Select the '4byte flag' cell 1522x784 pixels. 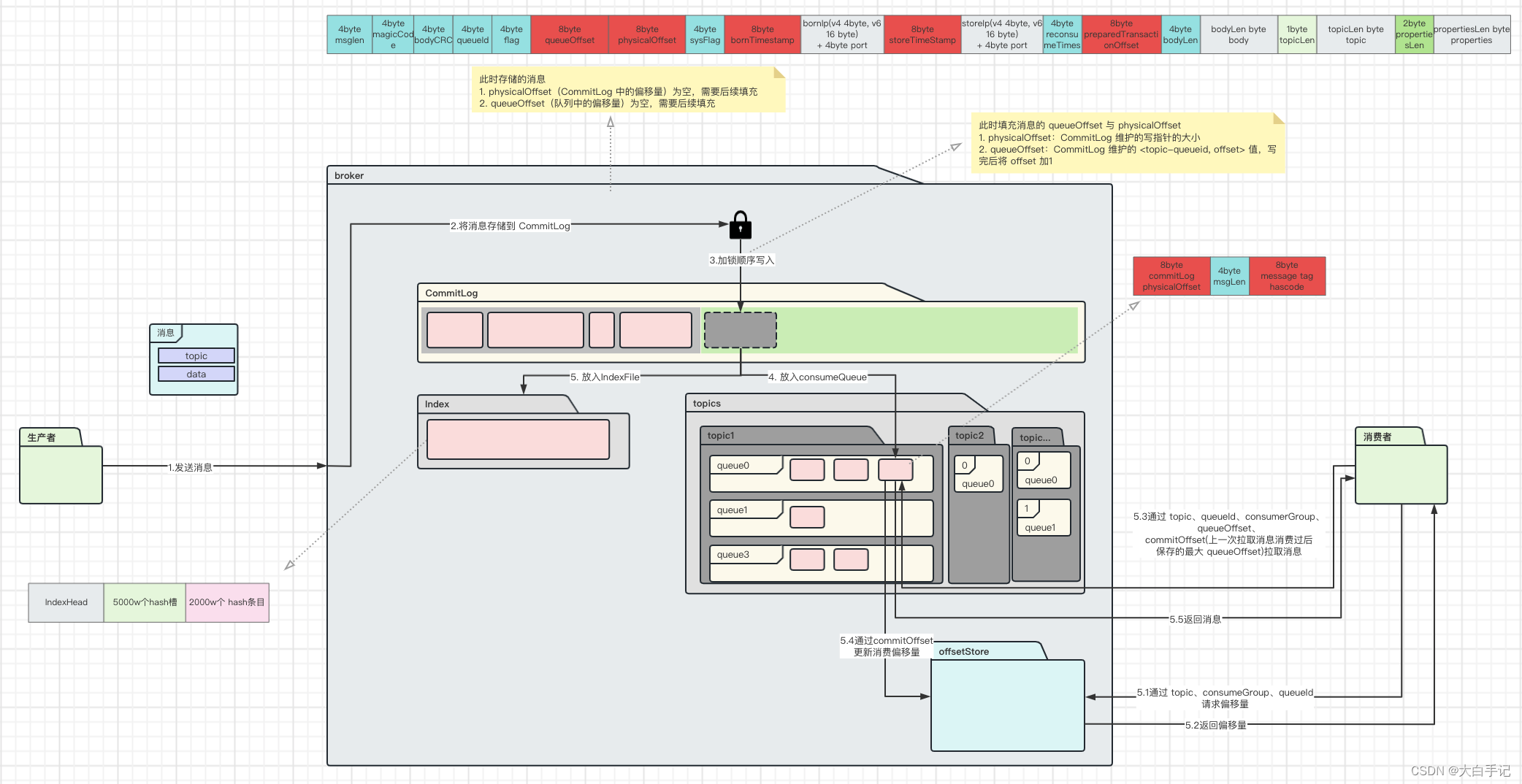[511, 34]
